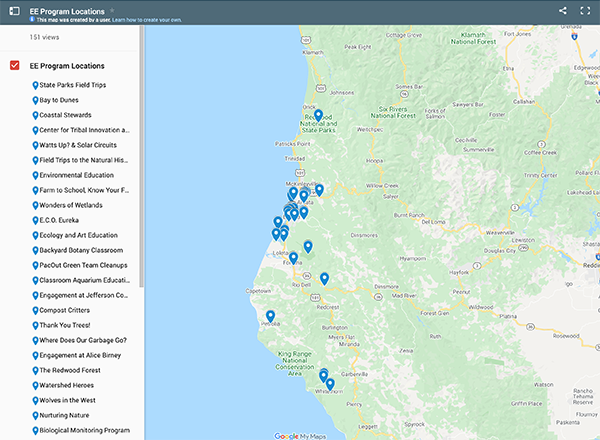Viewport: 600px width, 440px height.
Task: Select The Redwood Forest entry
Action: [x=70, y=370]
